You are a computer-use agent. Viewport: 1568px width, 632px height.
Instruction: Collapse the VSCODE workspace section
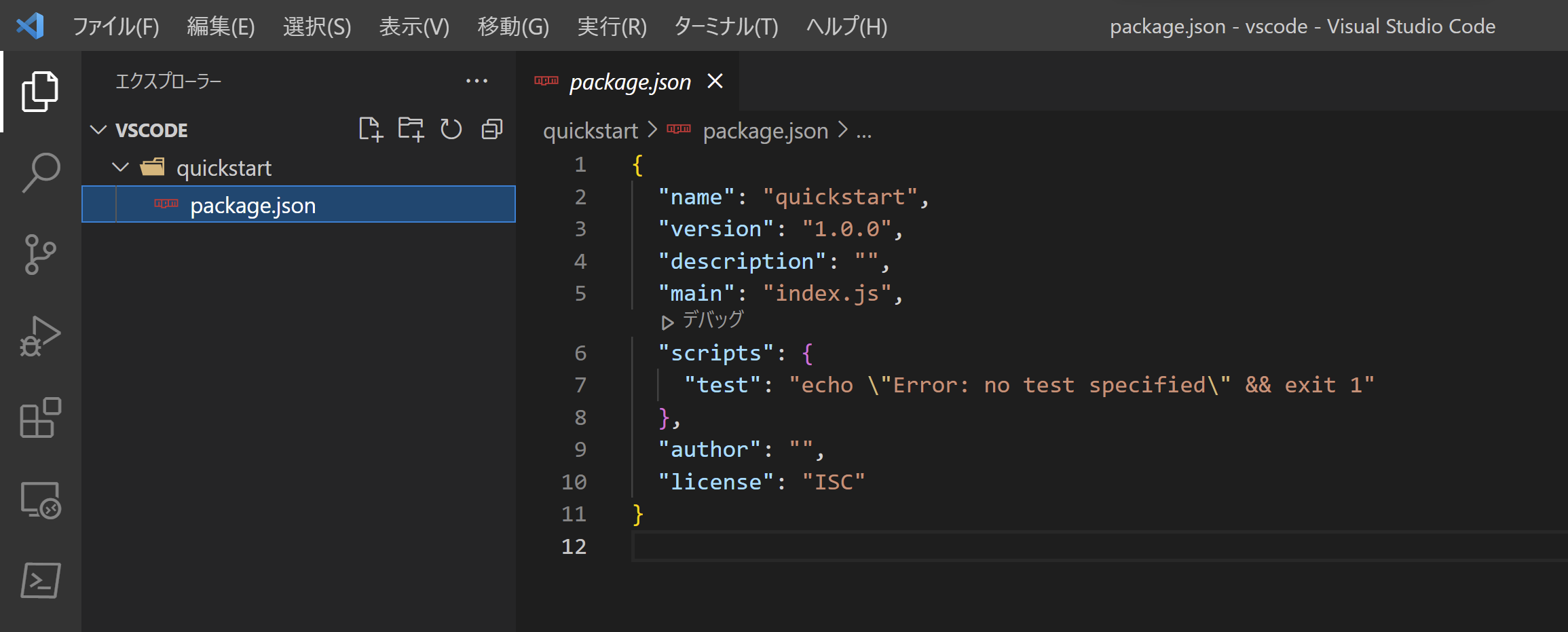(x=99, y=130)
